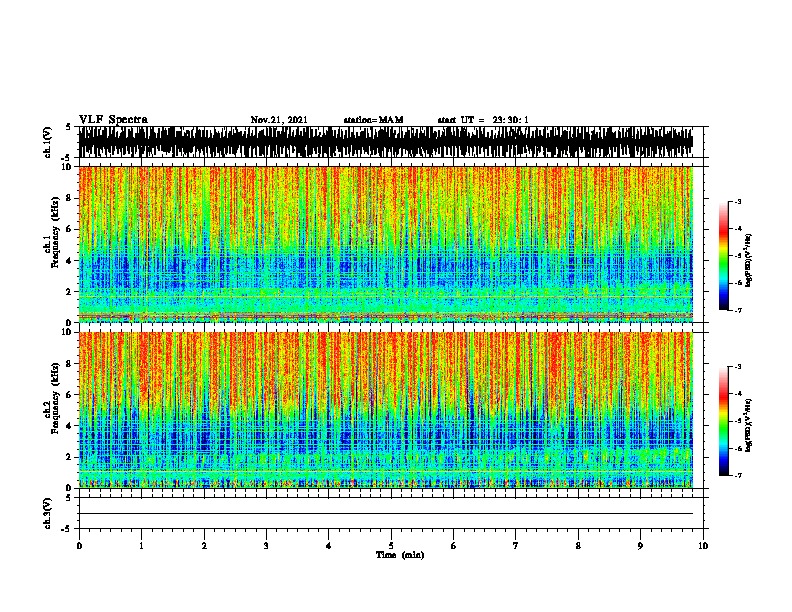
Task: Click time axis tick label "5"
Action: (391, 545)
